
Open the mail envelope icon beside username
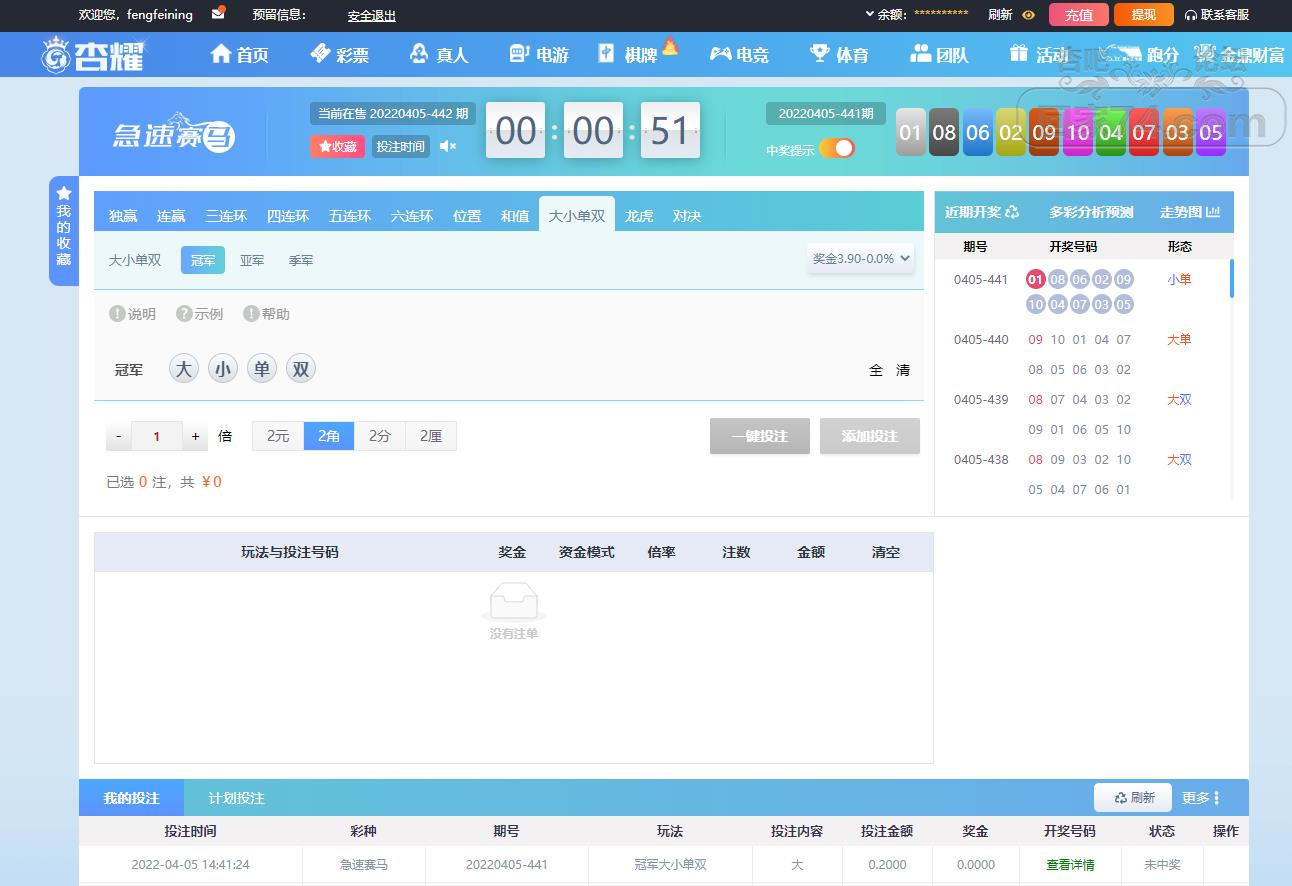click(x=218, y=14)
